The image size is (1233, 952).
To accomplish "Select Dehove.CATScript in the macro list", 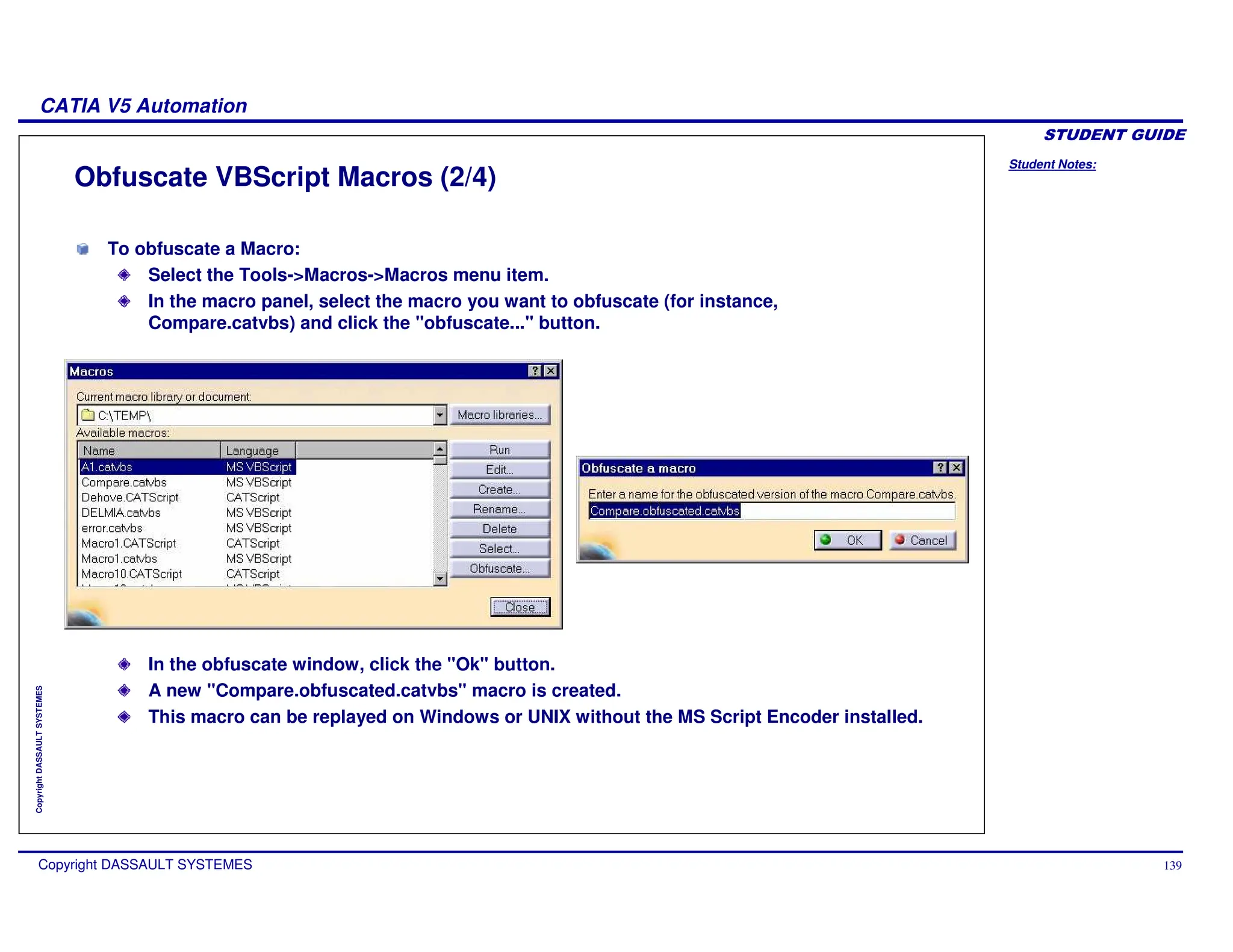I will (130, 498).
